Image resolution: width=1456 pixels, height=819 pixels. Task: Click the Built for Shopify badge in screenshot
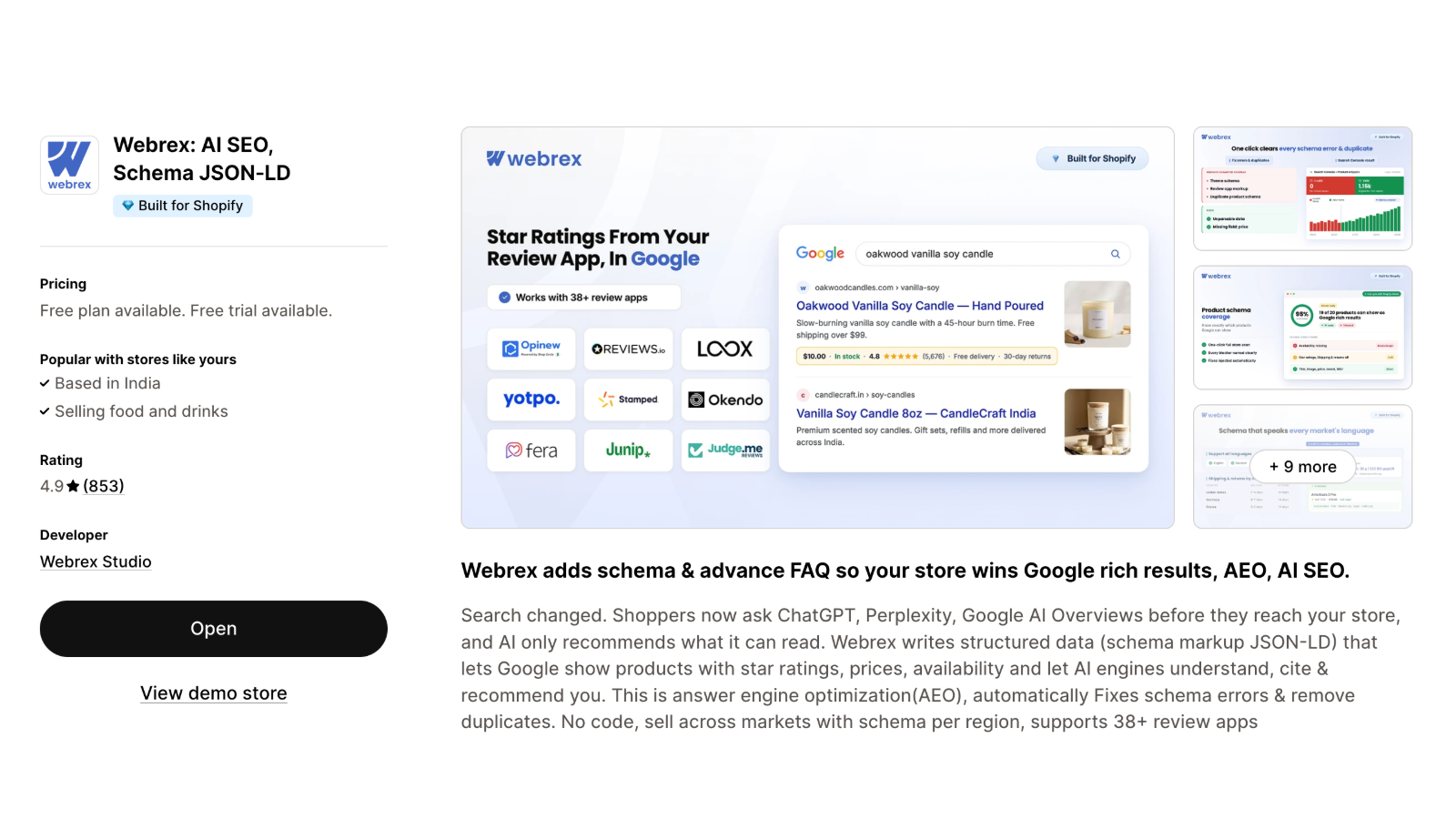click(1093, 158)
